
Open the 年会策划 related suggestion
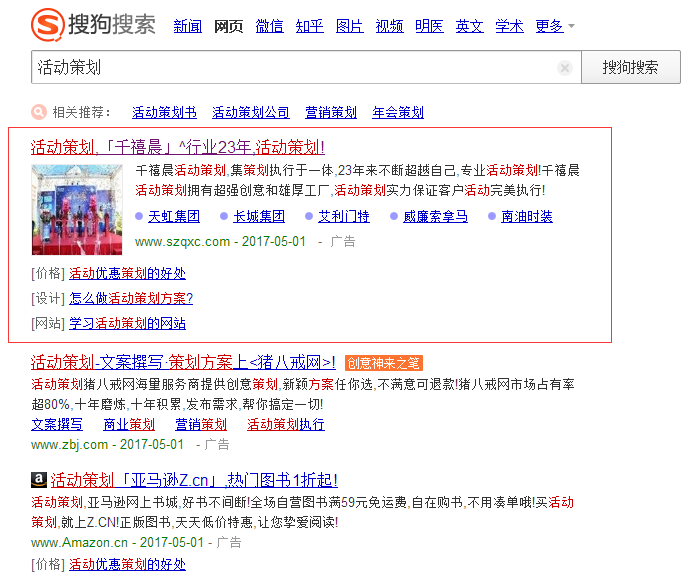(x=397, y=113)
